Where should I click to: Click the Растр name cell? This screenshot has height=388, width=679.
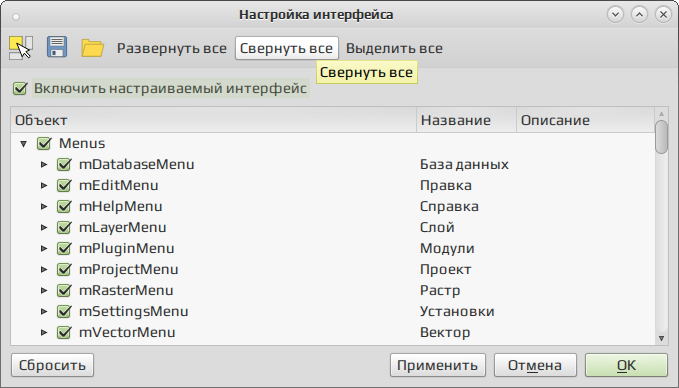tap(440, 291)
